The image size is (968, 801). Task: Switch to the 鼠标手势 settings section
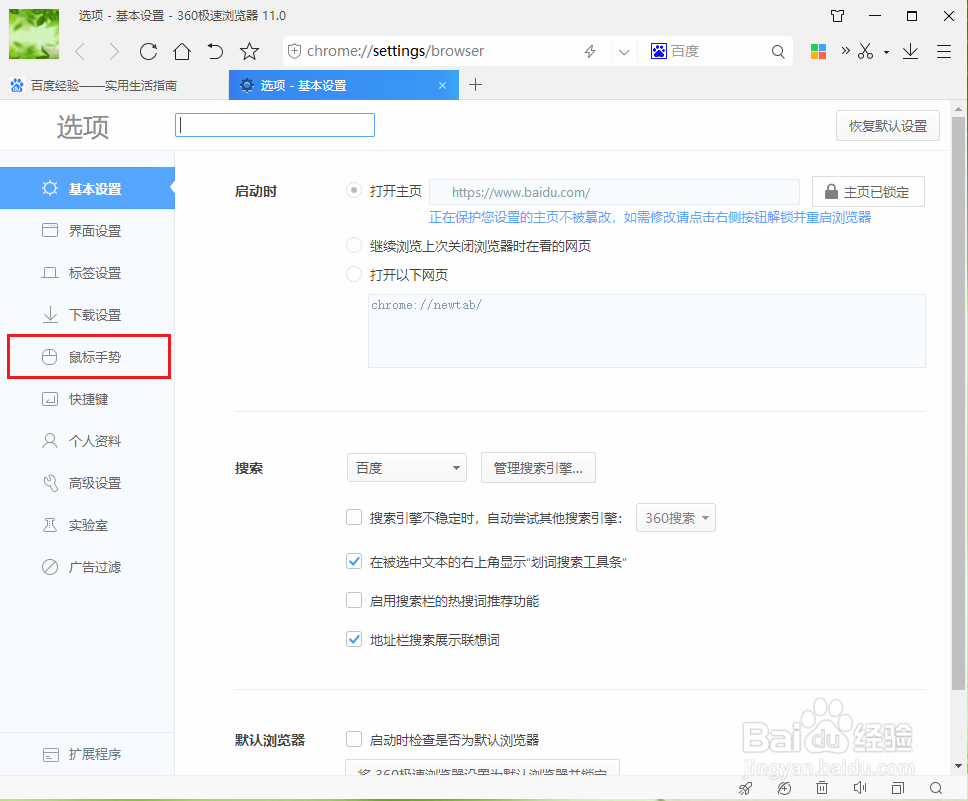pos(88,356)
